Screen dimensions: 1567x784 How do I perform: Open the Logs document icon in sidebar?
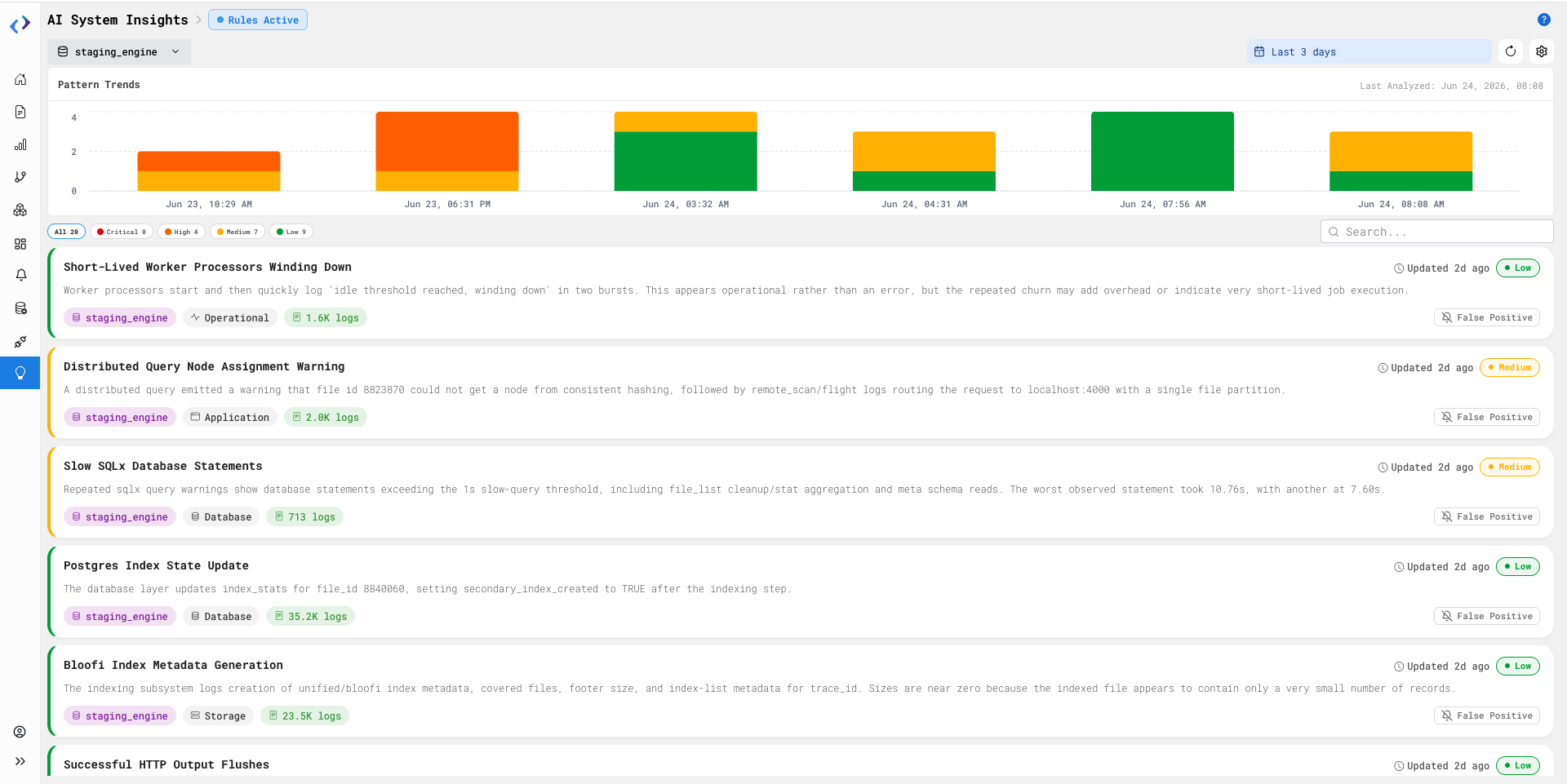(20, 112)
